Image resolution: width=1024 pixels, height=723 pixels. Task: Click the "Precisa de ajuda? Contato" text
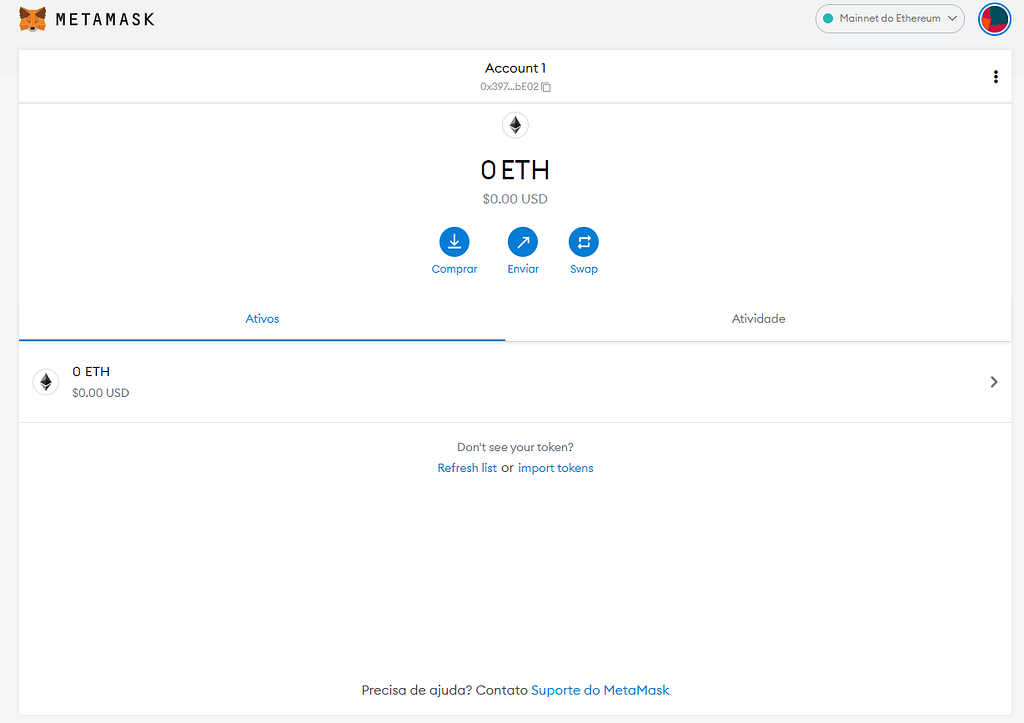(445, 690)
